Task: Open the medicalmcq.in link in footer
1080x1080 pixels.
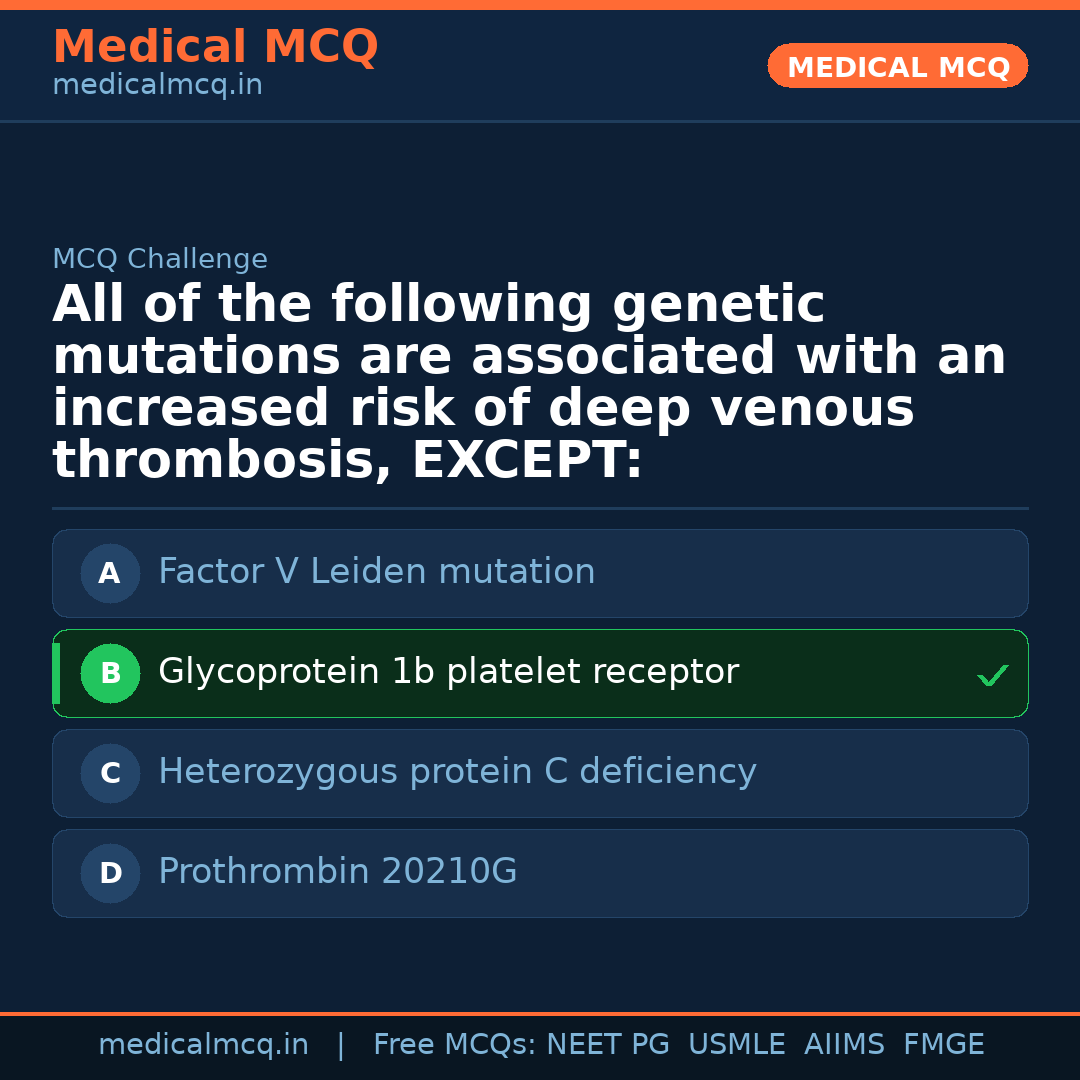Action: 203,1045
